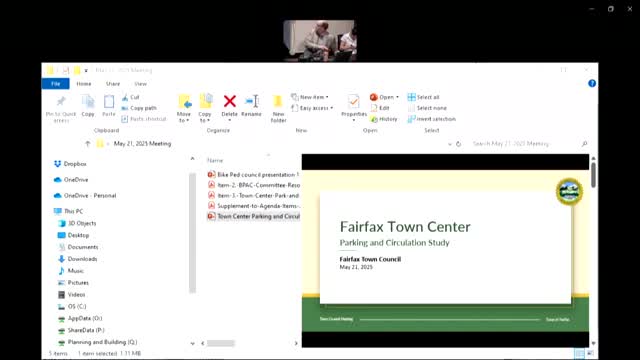
Task: Click Invert selection in ribbon
Action: coord(431,119)
